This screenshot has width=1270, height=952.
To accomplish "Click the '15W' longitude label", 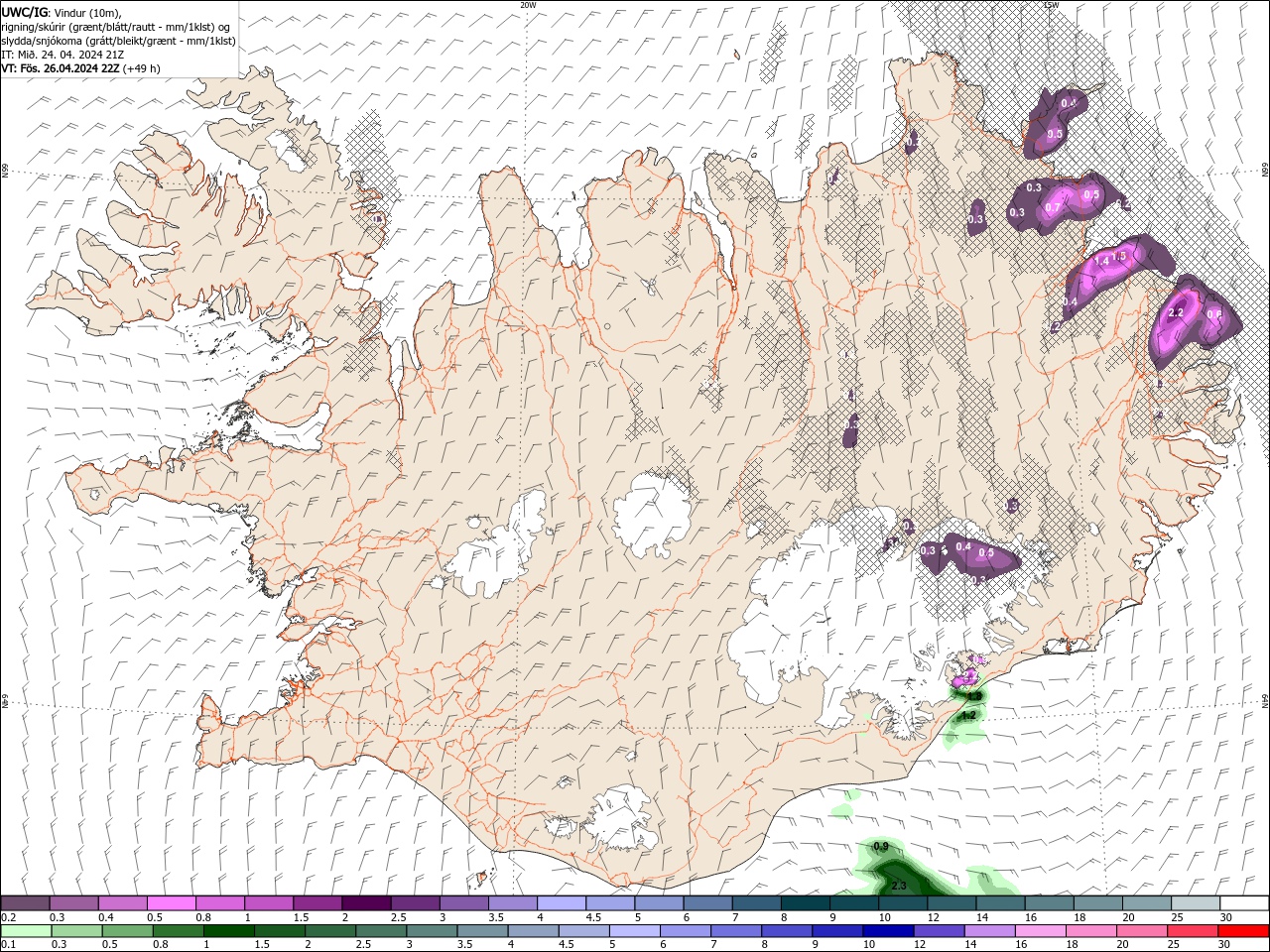I will (x=1051, y=5).
